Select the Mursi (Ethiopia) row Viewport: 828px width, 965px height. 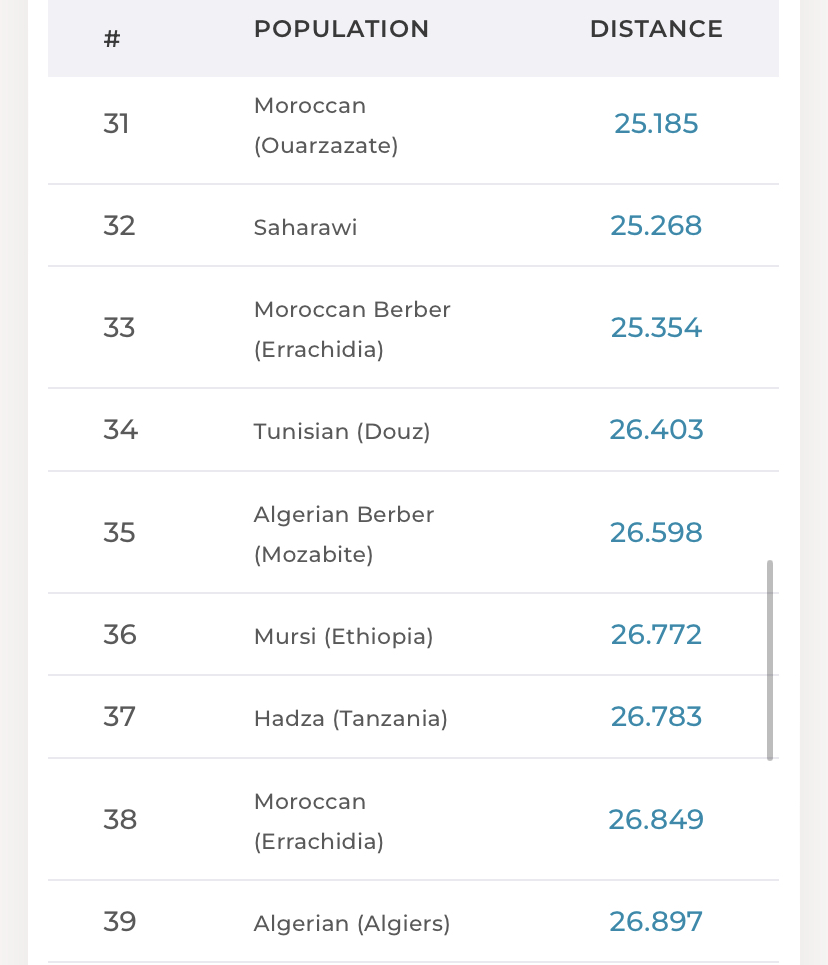point(343,636)
